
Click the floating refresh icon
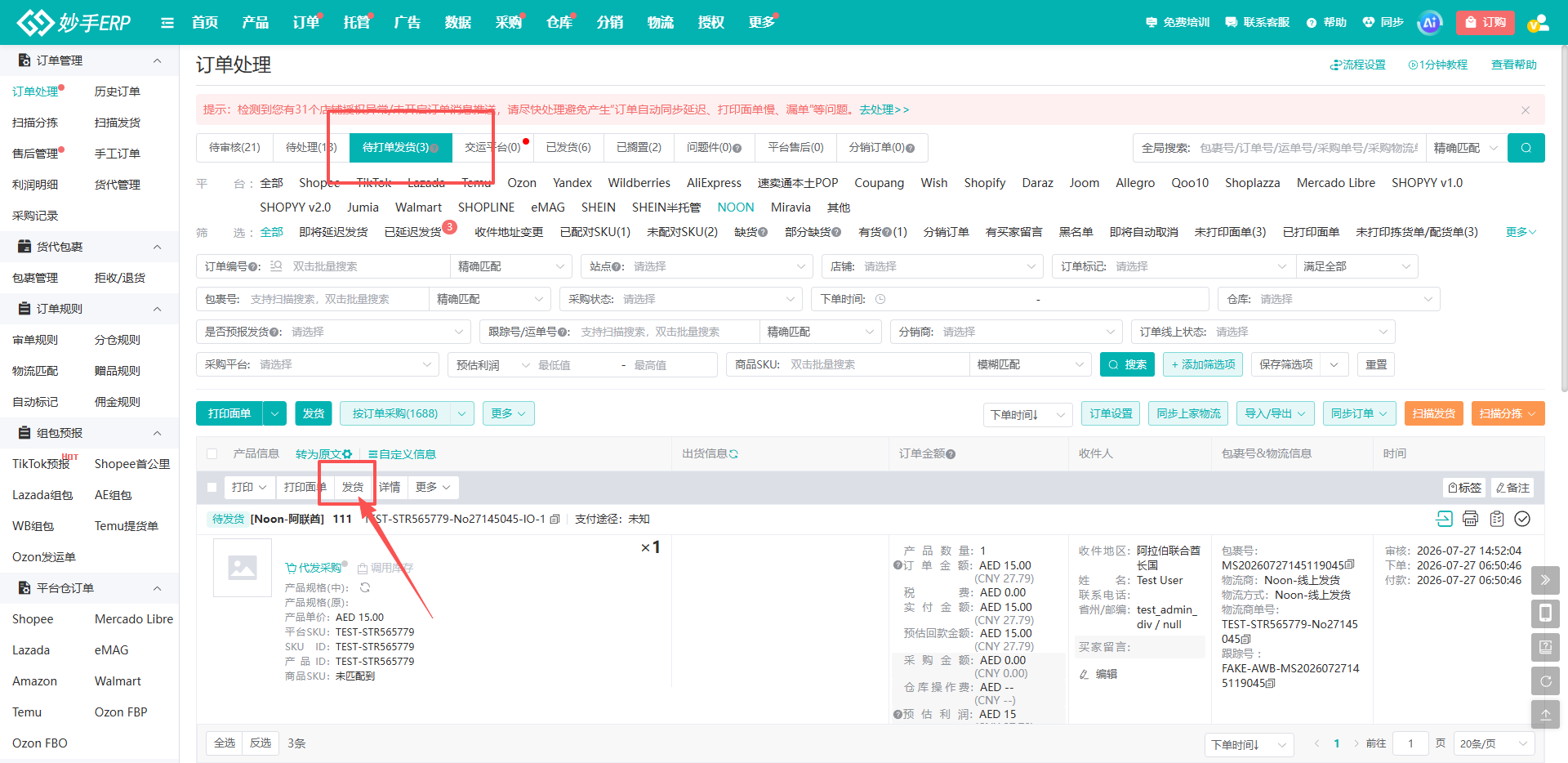pos(1545,680)
